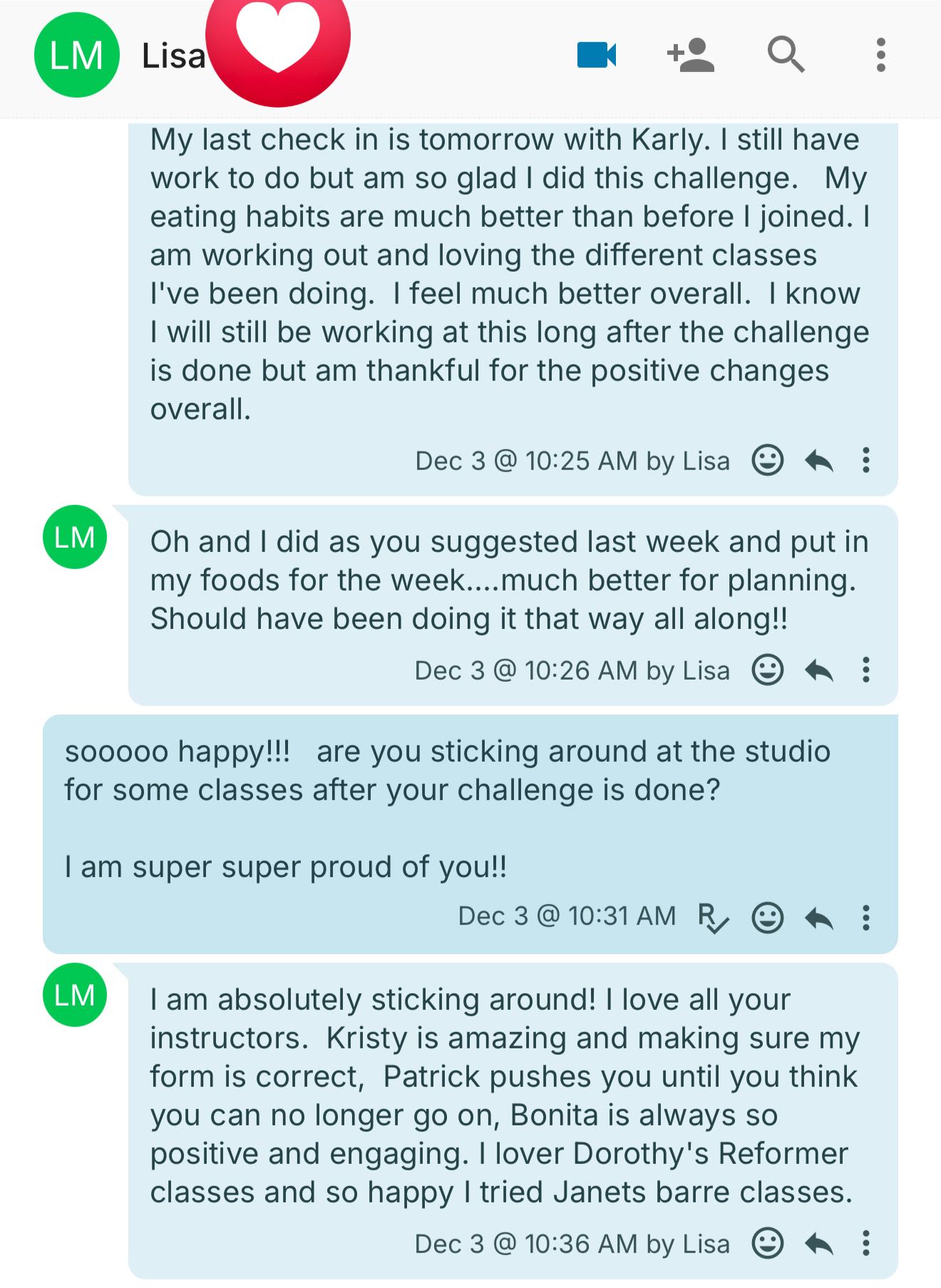Open more options for 10:36 AM message
This screenshot has width=941, height=1288.
[866, 1244]
